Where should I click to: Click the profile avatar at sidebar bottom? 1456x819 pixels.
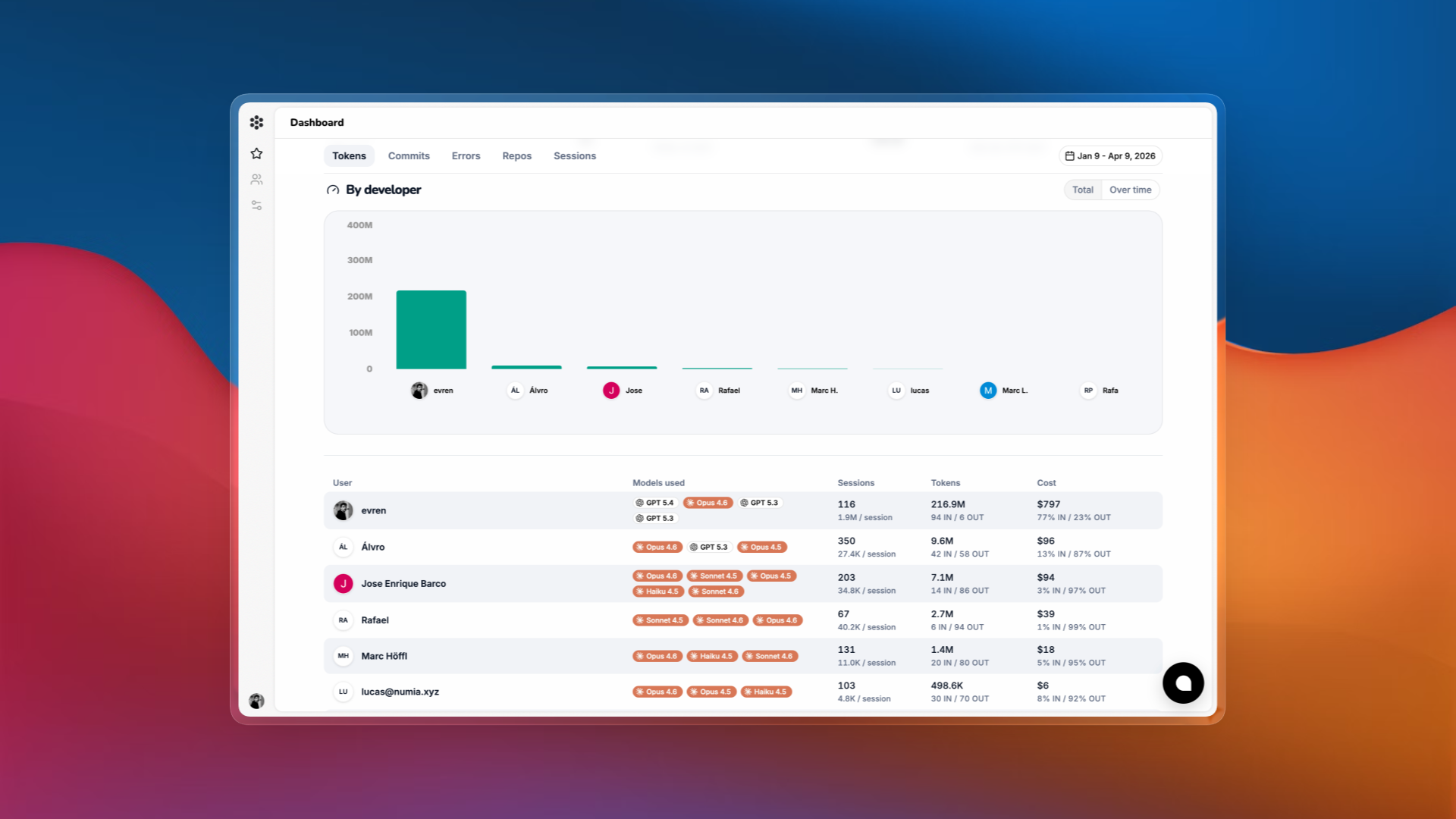[x=256, y=701]
